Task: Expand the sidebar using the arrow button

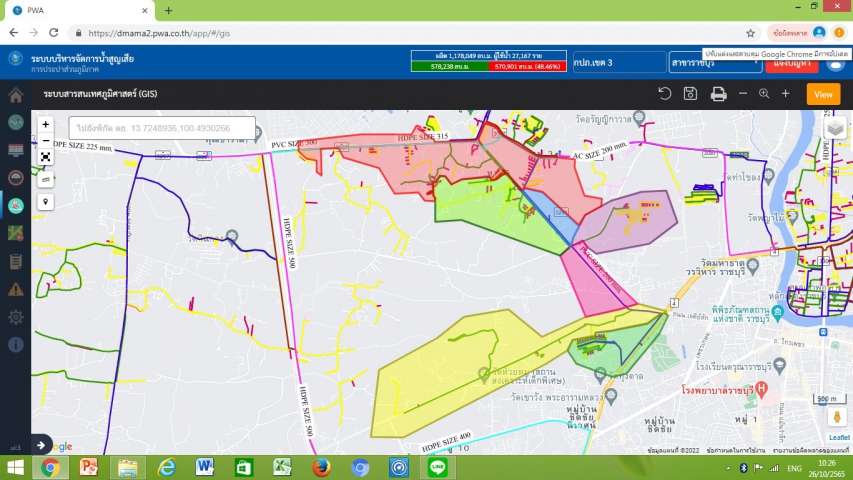Action: point(42,444)
